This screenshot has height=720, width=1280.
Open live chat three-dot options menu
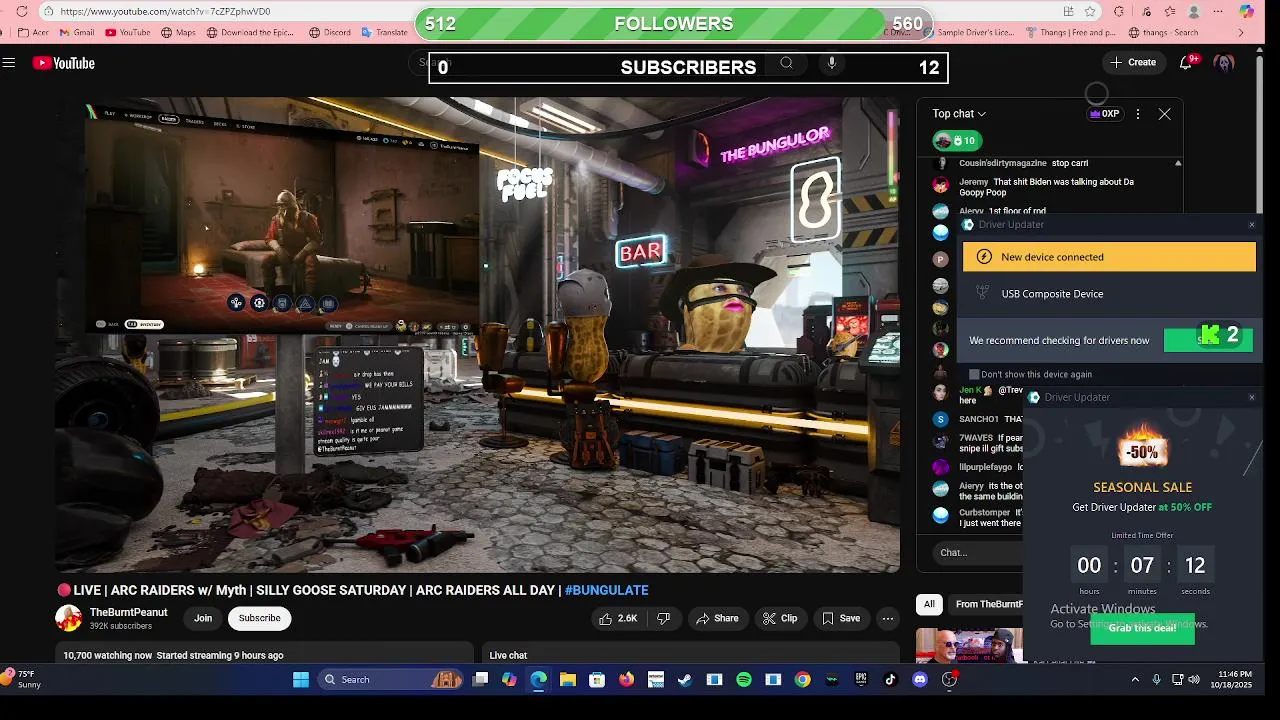click(1137, 114)
